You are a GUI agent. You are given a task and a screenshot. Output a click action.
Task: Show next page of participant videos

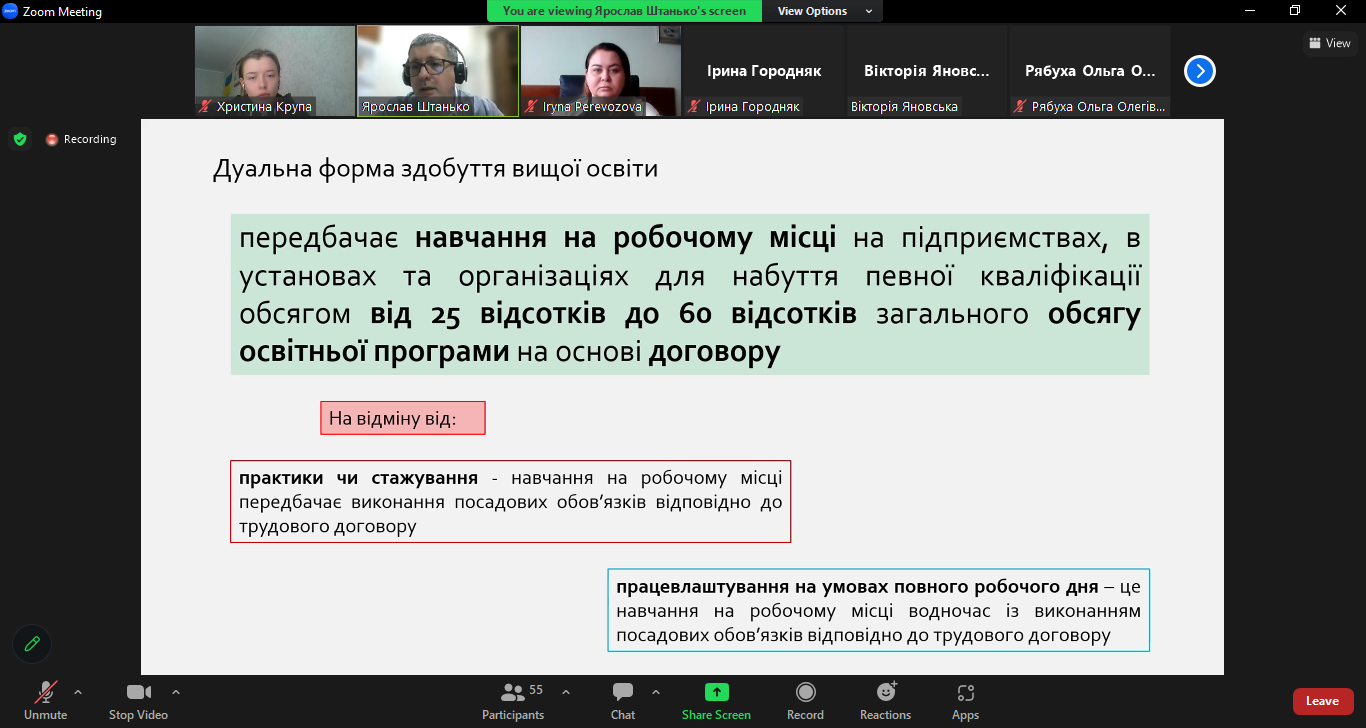click(x=1200, y=71)
